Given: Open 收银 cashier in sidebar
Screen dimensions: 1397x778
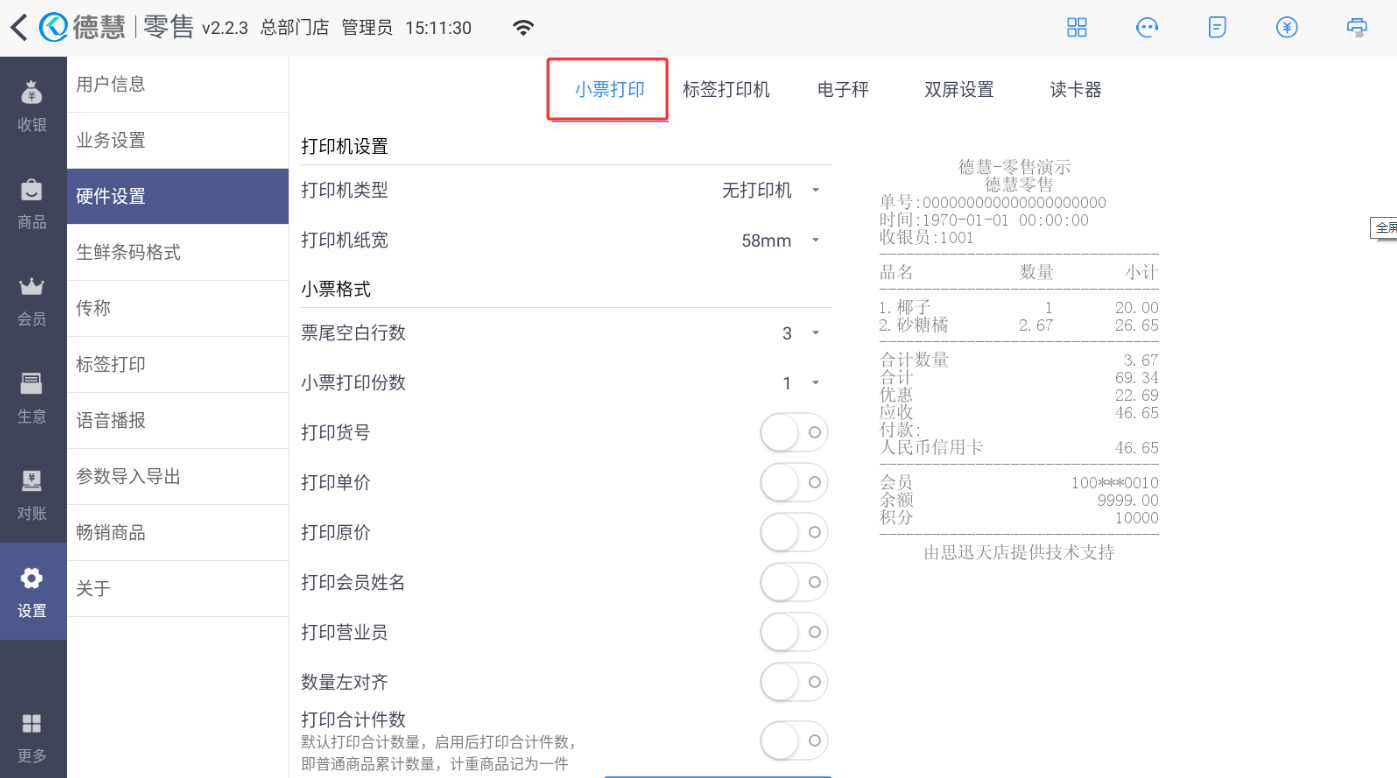Looking at the screenshot, I should pyautogui.click(x=32, y=105).
